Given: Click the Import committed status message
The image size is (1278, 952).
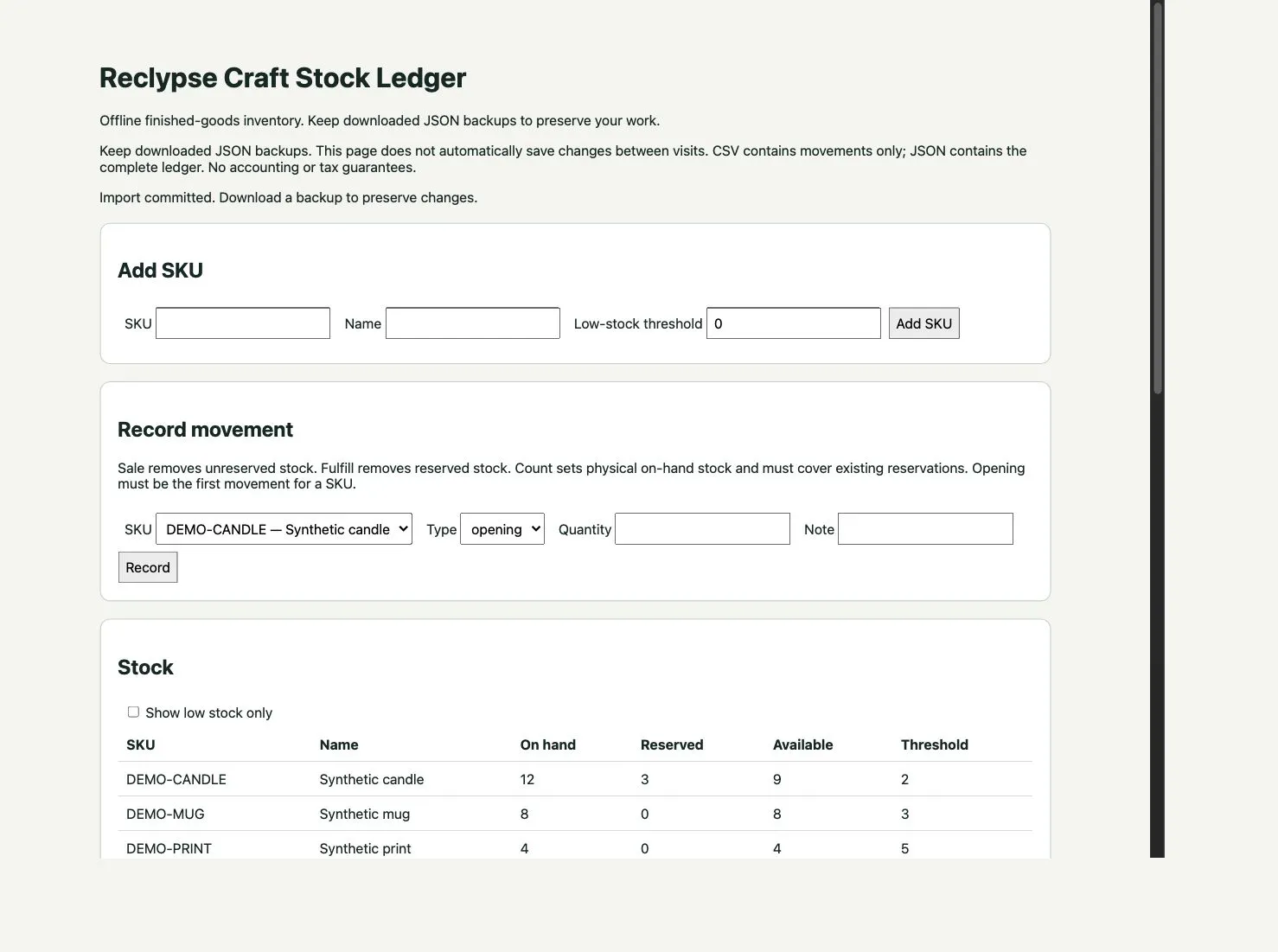Looking at the screenshot, I should (x=288, y=197).
